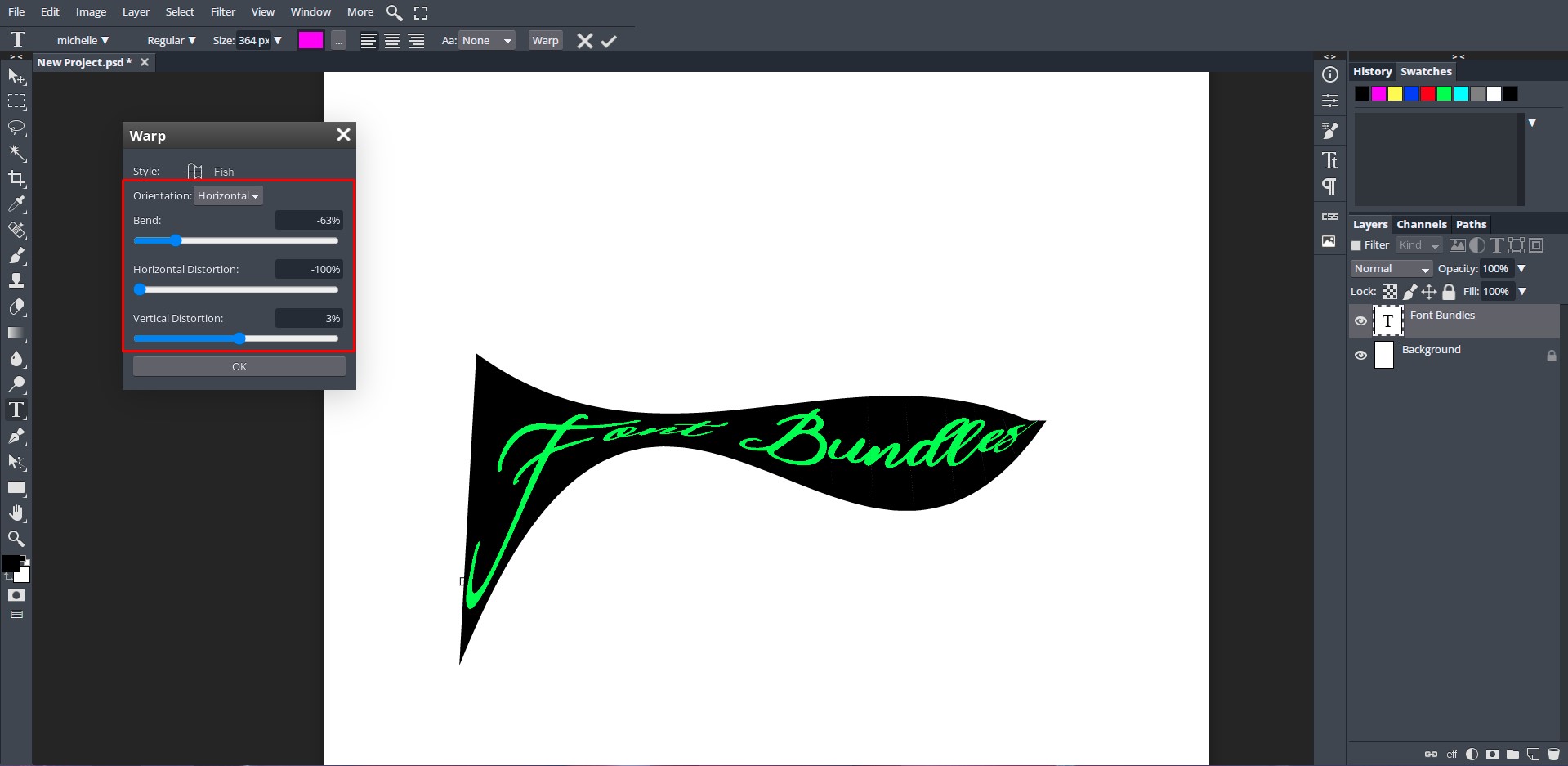Open the Orientation Horizontal dropdown
The width and height of the screenshot is (1568, 766).
229,196
